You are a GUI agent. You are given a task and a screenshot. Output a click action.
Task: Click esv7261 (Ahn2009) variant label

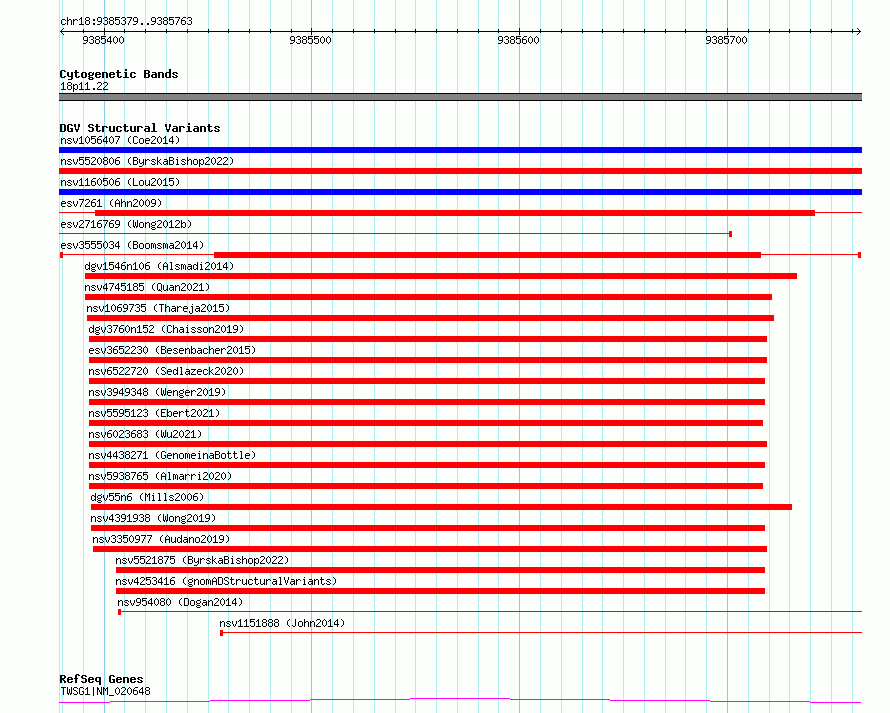coord(111,203)
